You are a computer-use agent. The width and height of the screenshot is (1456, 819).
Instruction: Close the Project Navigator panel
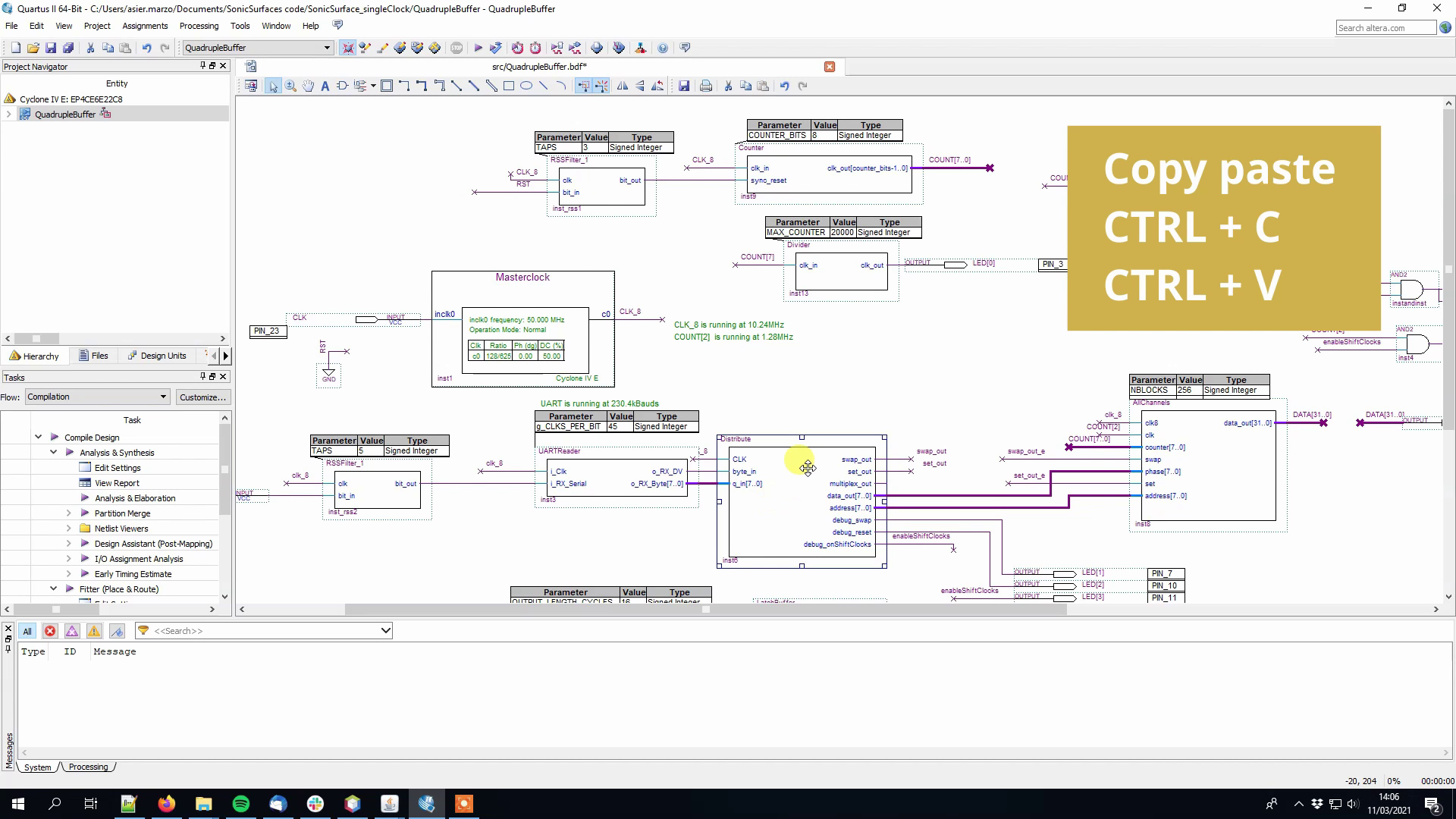(x=223, y=66)
